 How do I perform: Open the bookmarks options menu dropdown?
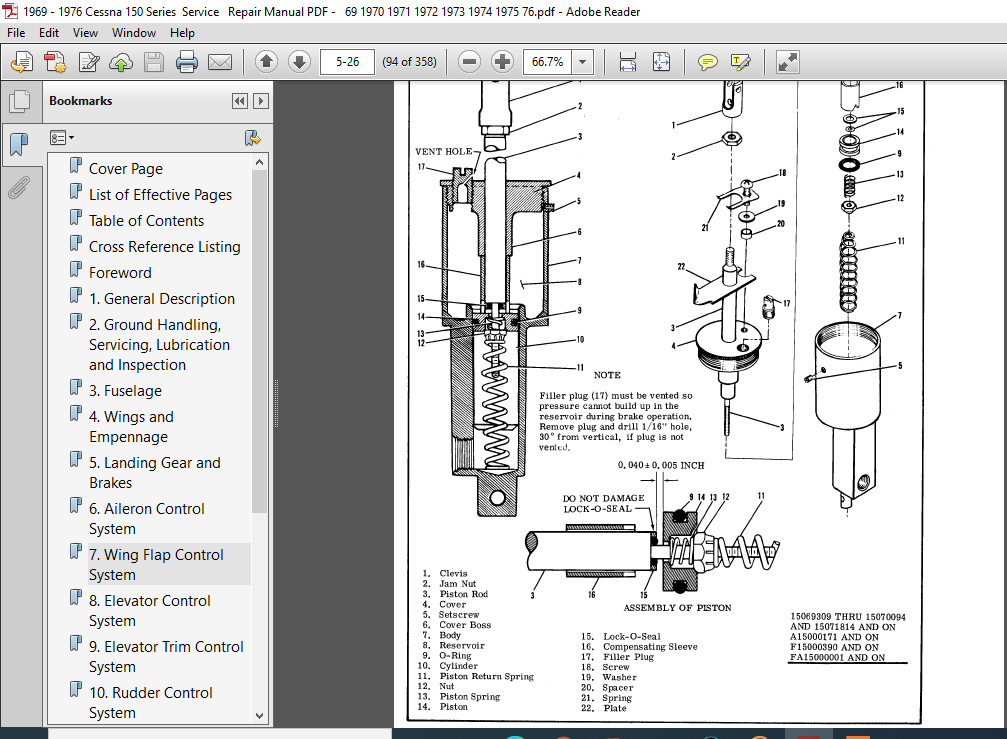tap(62, 137)
